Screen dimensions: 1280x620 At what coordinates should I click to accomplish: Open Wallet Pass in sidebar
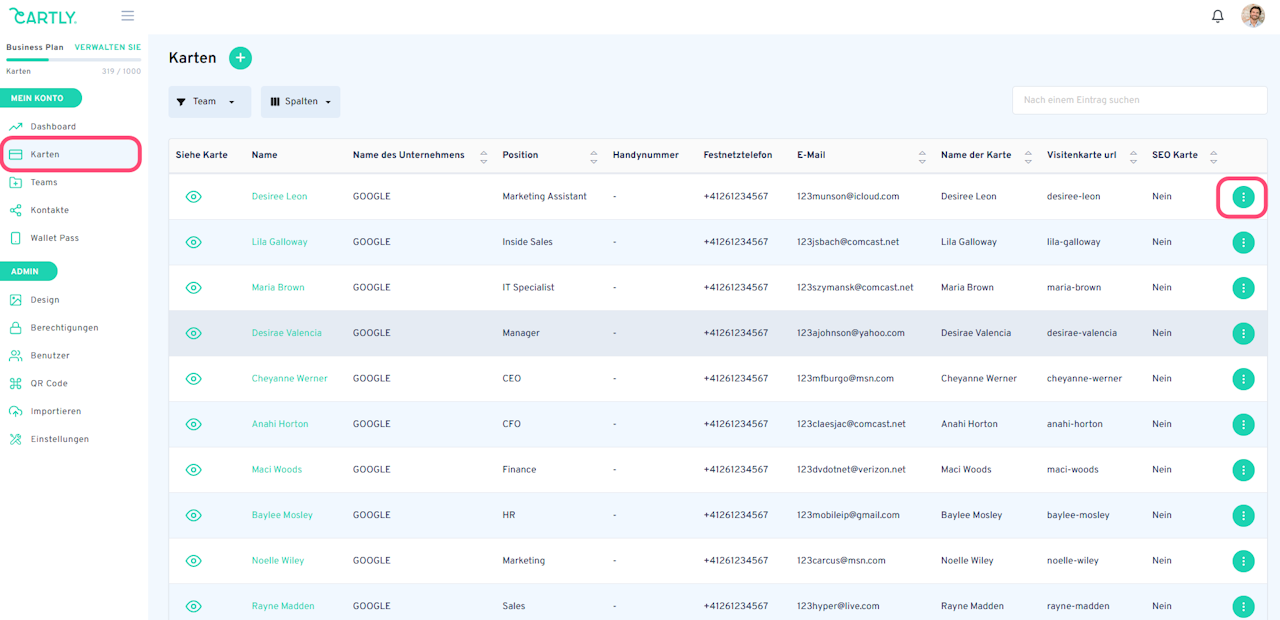tap(55, 239)
